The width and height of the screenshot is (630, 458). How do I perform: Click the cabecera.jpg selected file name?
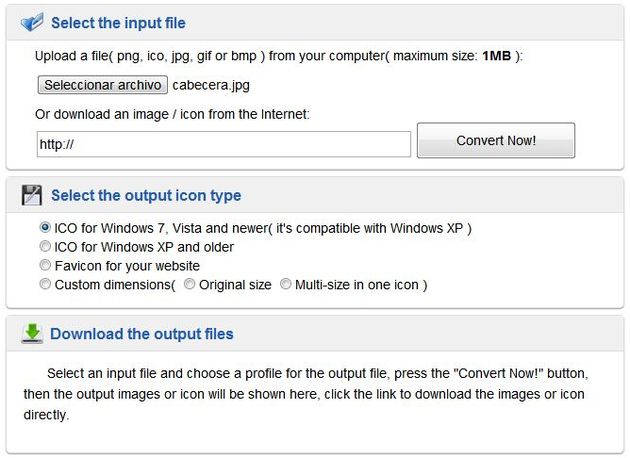[x=211, y=86]
